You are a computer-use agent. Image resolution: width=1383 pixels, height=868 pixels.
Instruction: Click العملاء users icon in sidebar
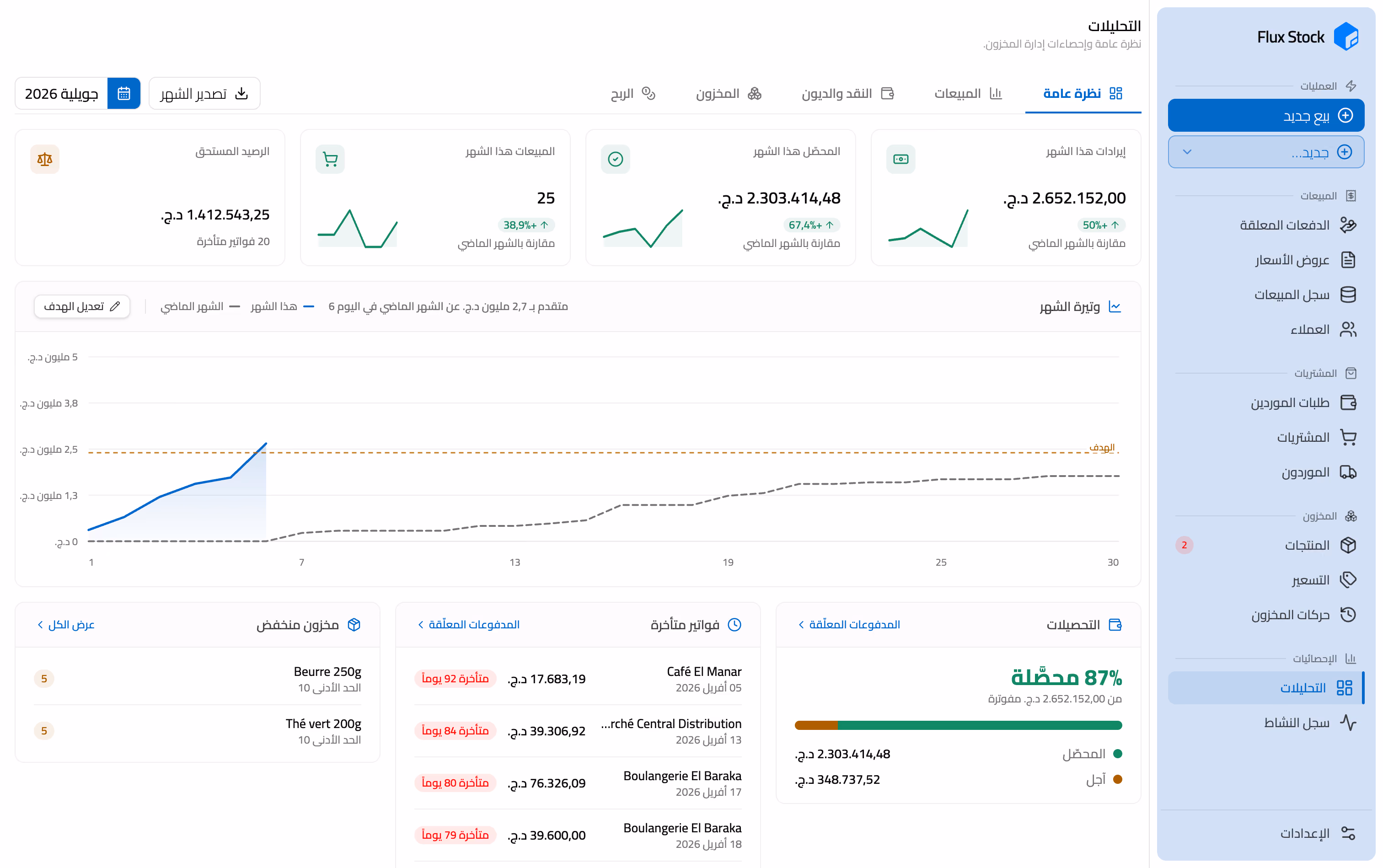point(1347,329)
